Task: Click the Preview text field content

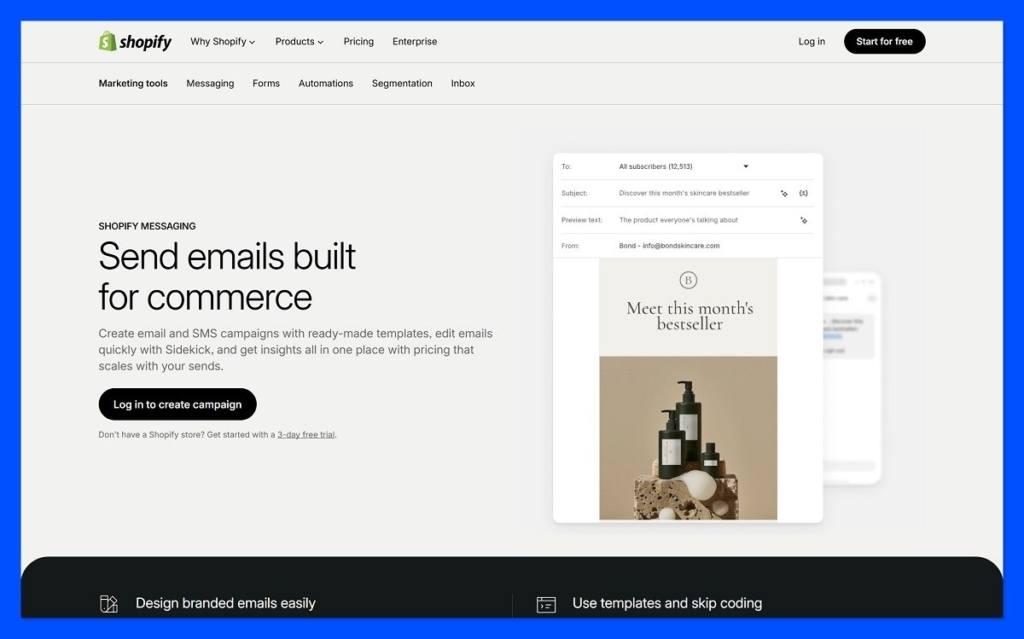Action: coord(678,220)
